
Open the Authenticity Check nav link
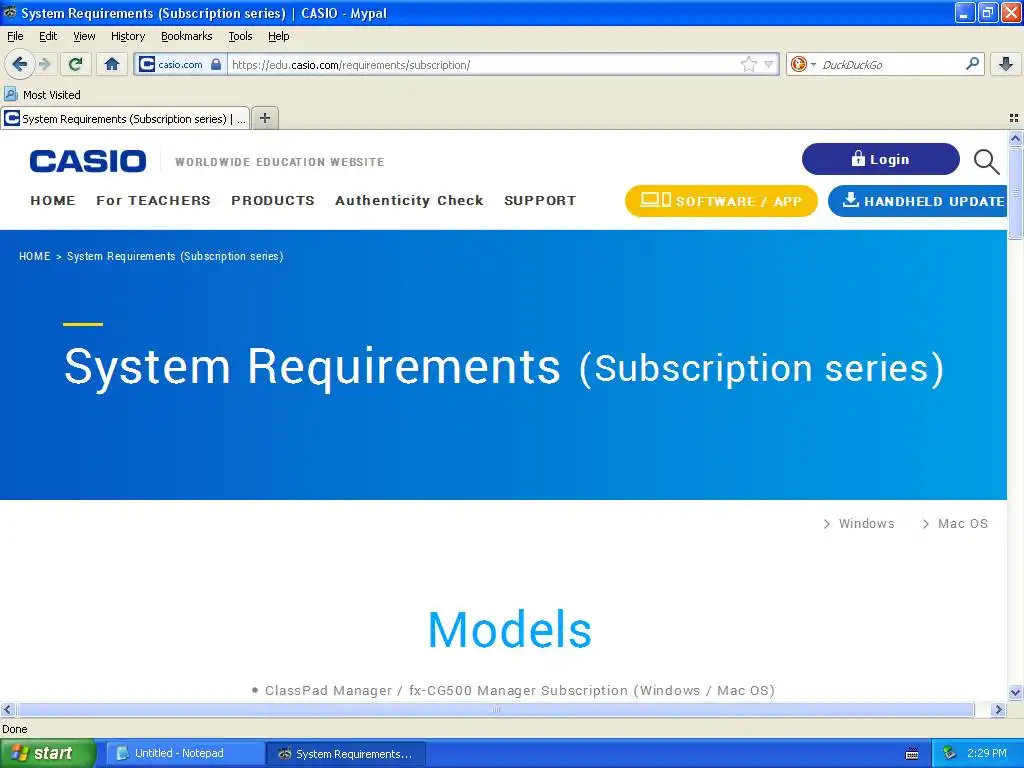pos(409,200)
